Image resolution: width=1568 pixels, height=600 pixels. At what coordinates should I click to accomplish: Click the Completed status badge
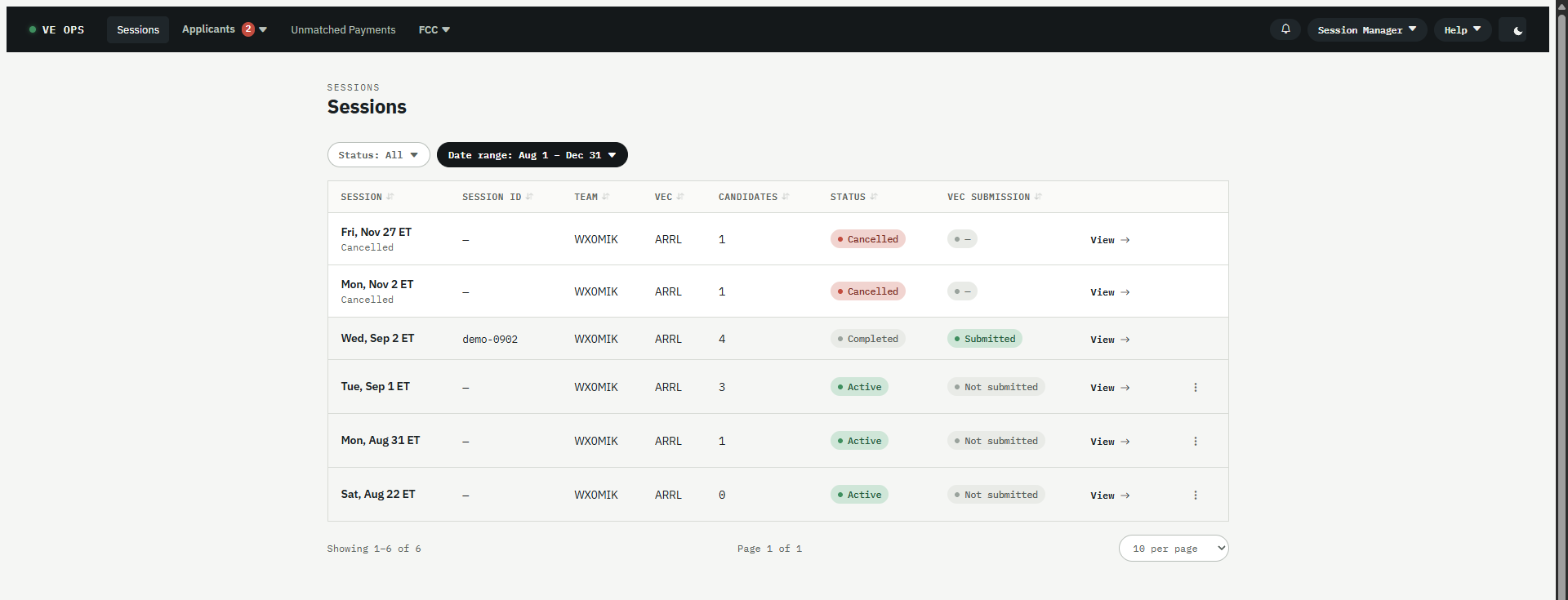868,338
